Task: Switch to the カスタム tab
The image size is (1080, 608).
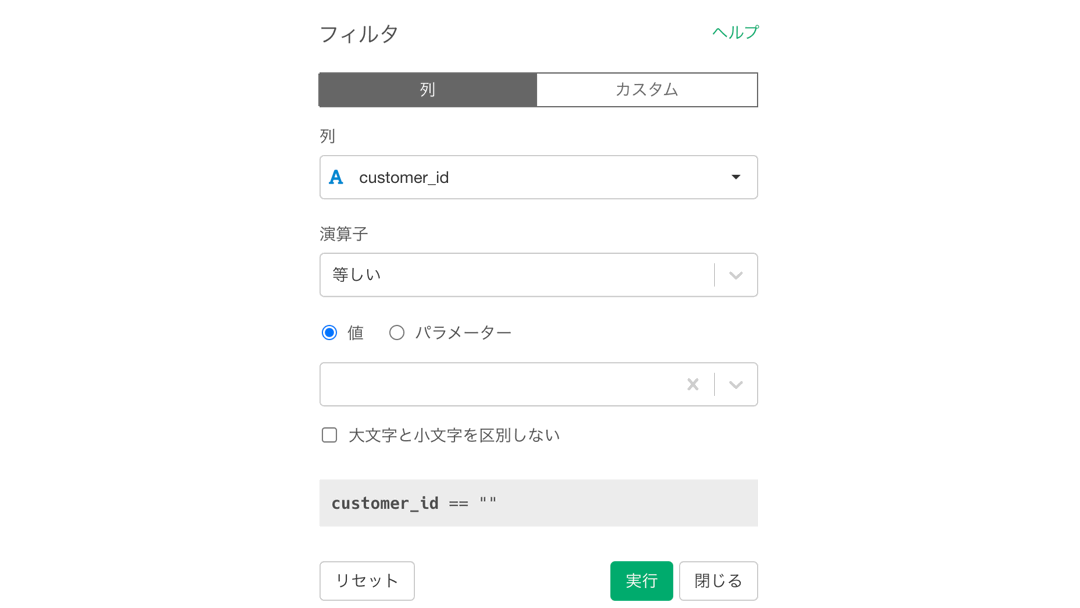Action: click(x=647, y=90)
